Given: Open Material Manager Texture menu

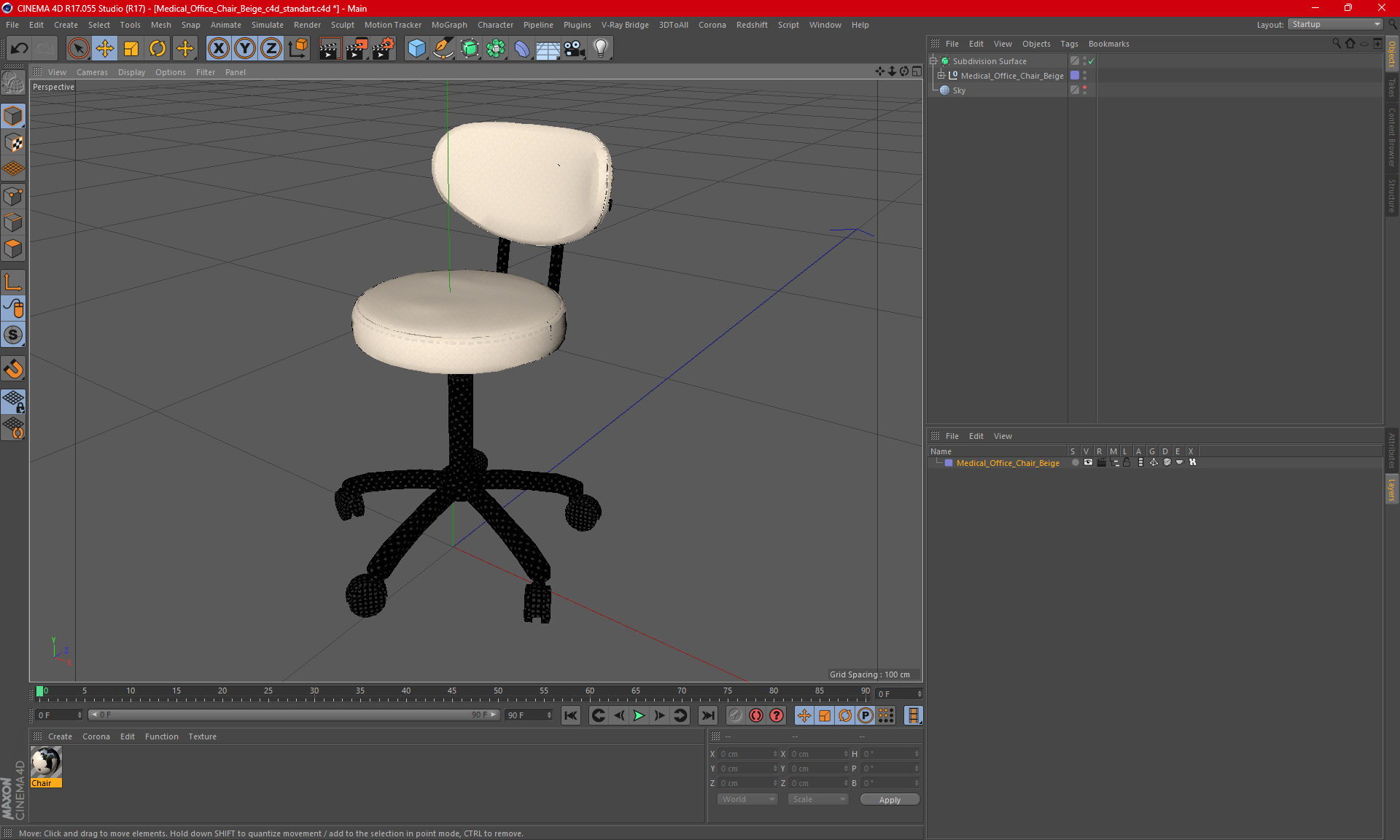Looking at the screenshot, I should 202,736.
